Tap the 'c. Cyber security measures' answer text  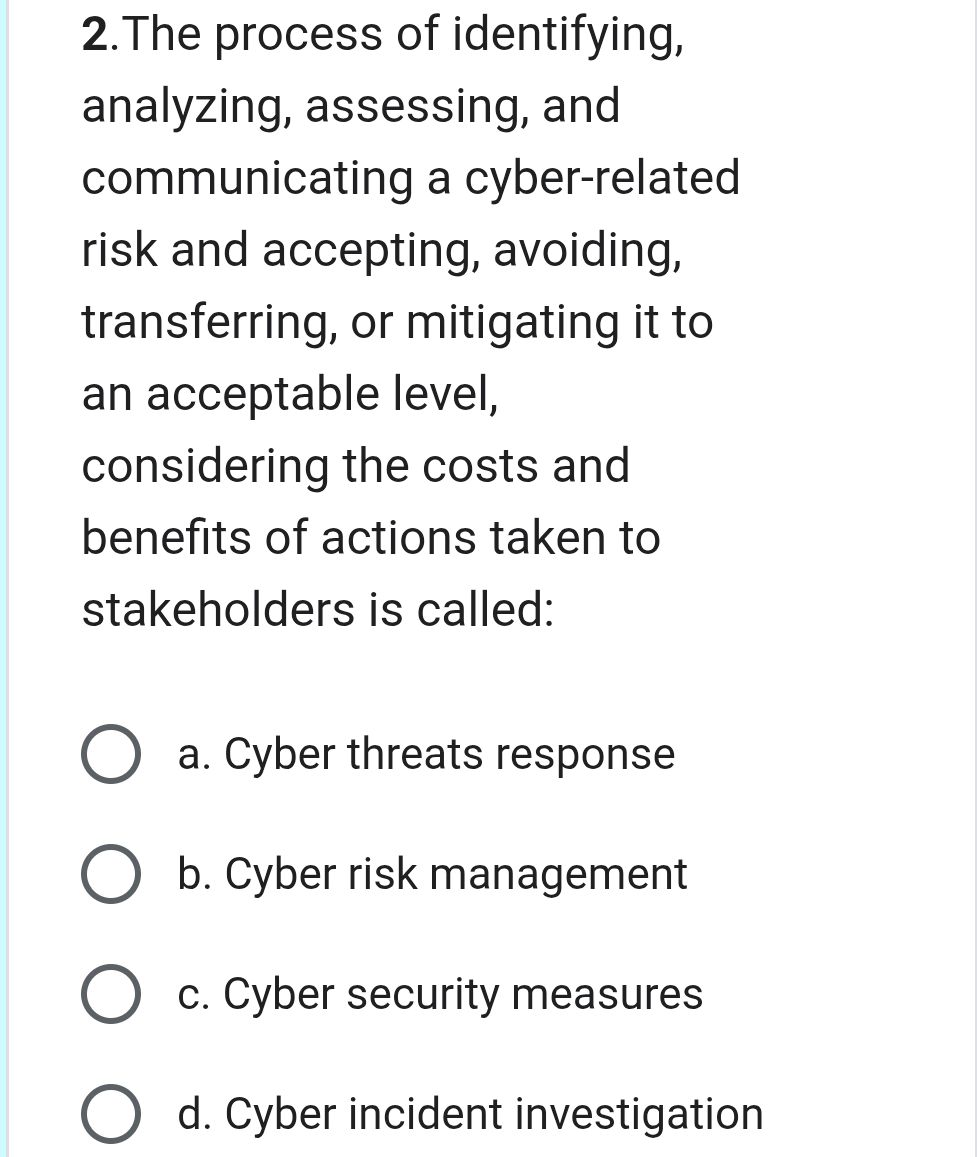440,994
